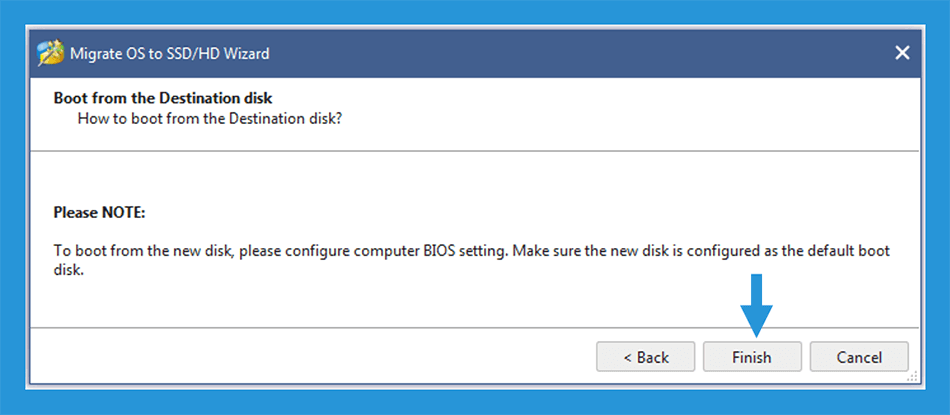The width and height of the screenshot is (950, 415).
Task: Click the "Migrate OS to SSD/HD Wizard" title text
Action: click(x=170, y=53)
